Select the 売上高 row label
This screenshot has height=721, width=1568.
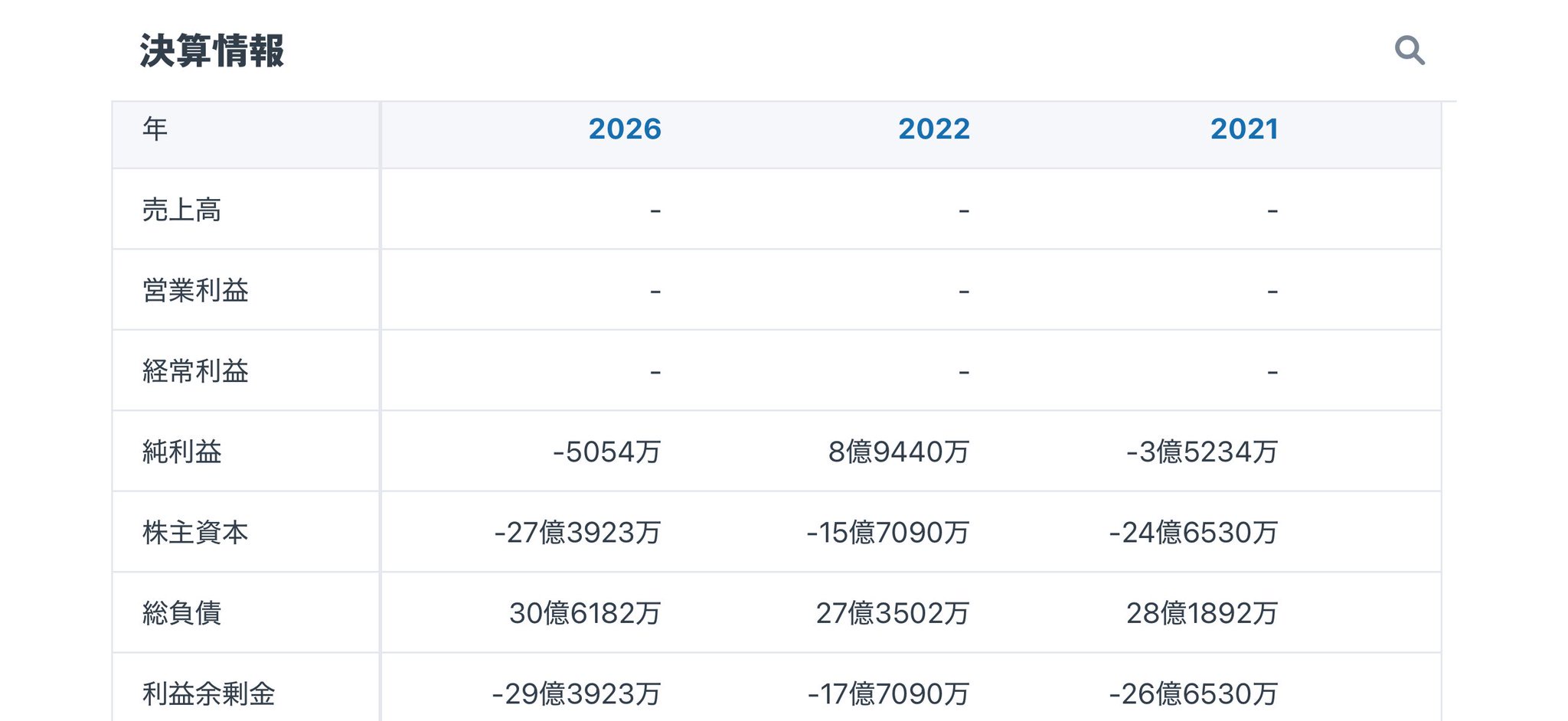(181, 210)
